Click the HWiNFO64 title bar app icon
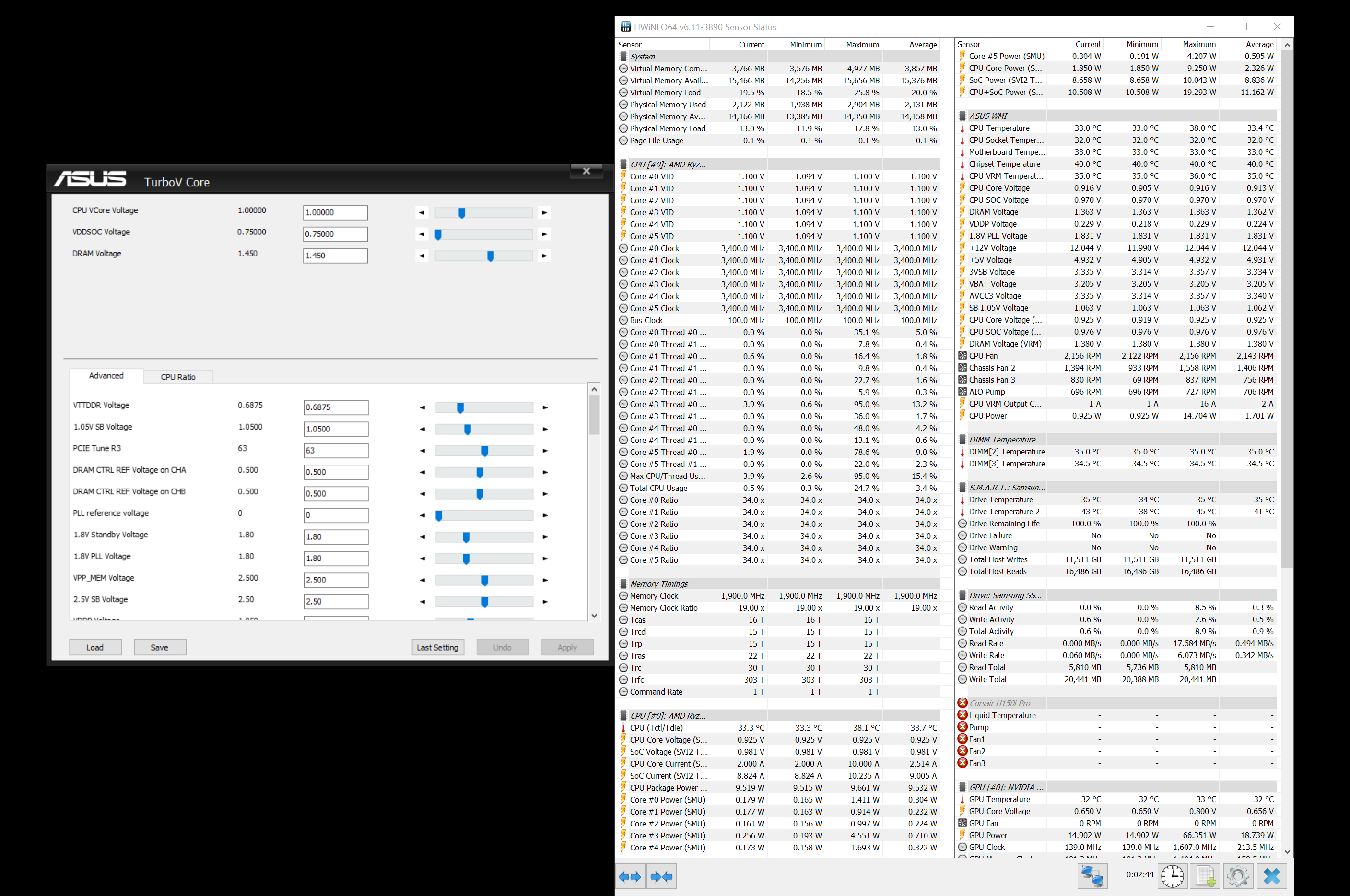The height and width of the screenshot is (896, 1350). coord(626,27)
